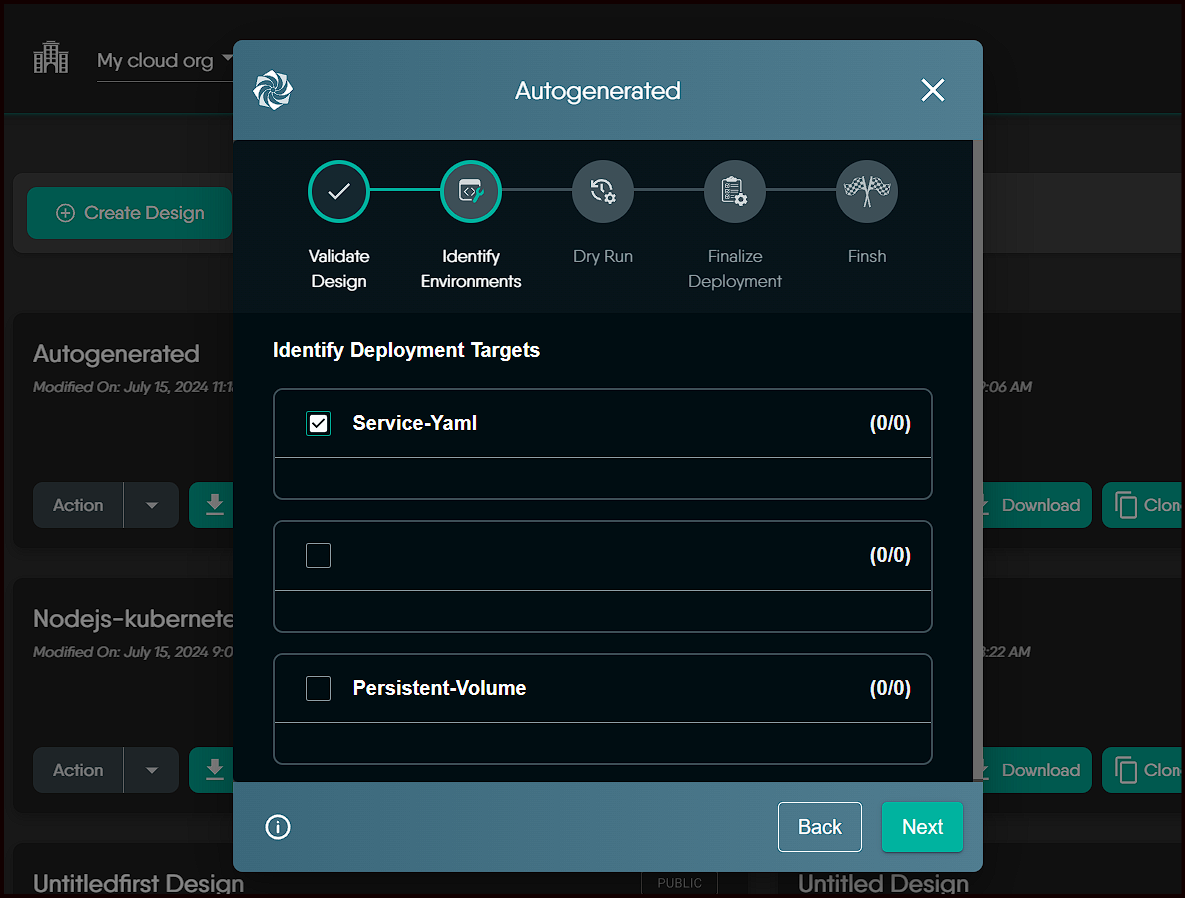Click the Meshery logo in dialog header
1185x898 pixels.
[273, 90]
